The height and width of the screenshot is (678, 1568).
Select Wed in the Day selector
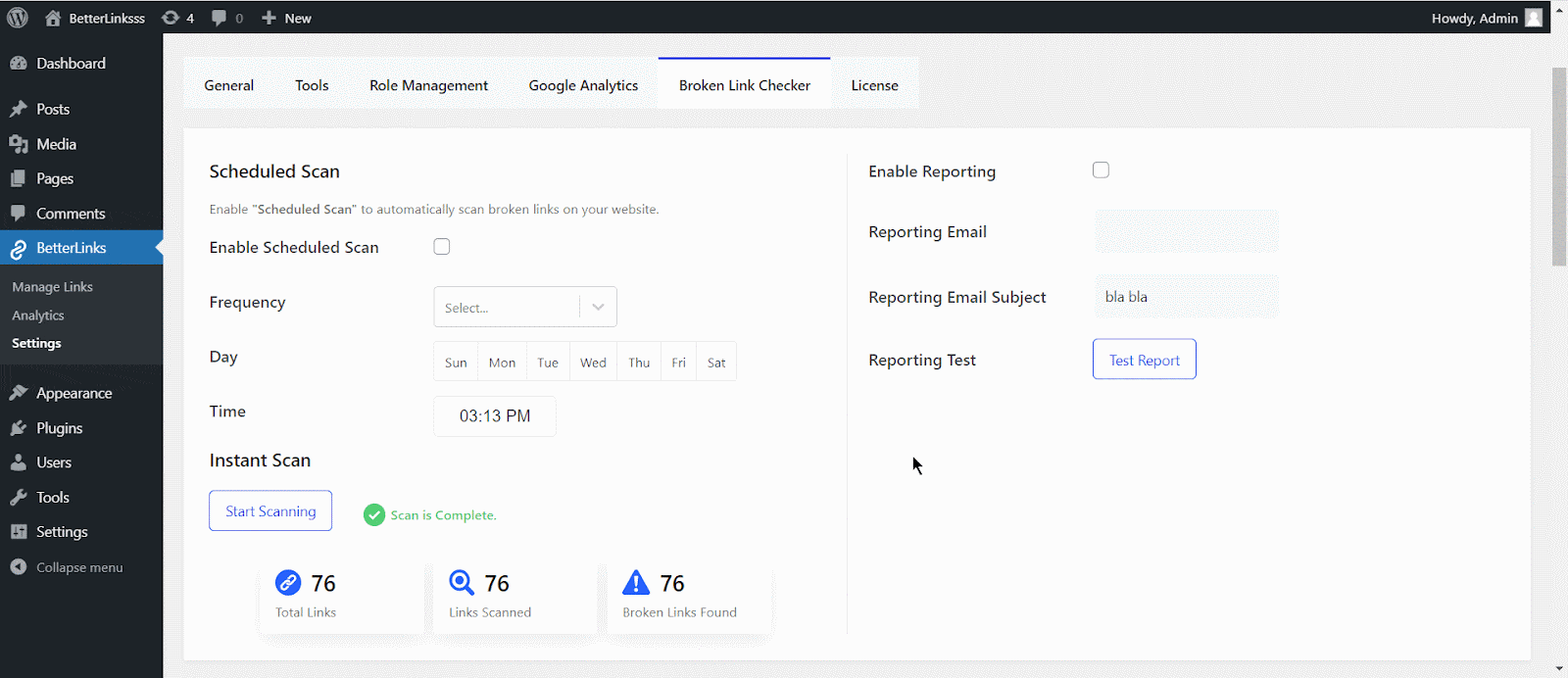[593, 363]
